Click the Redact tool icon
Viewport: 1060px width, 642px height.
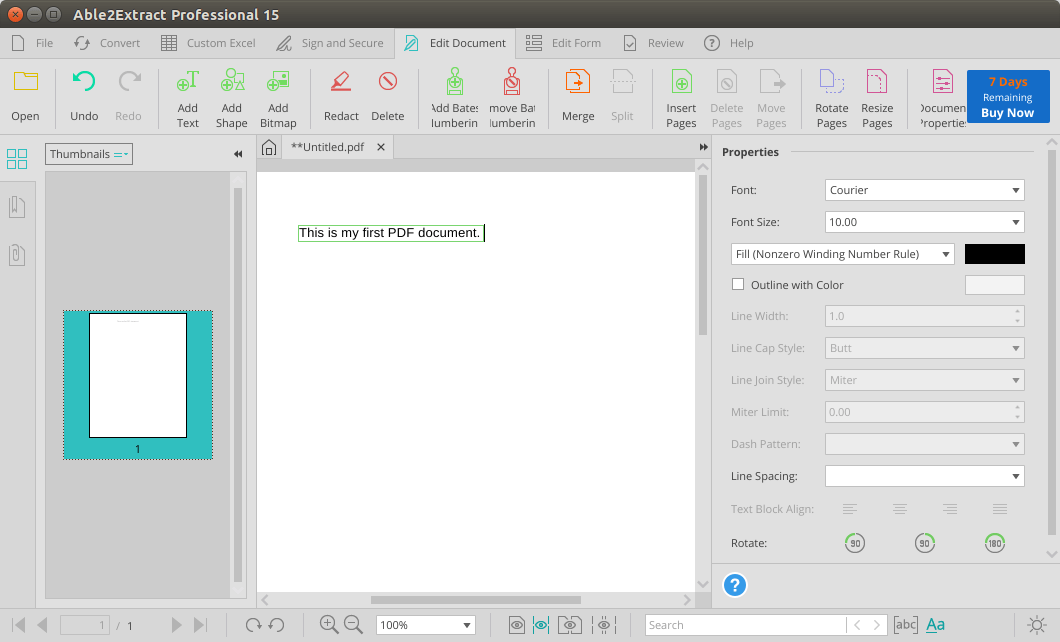[x=341, y=83]
